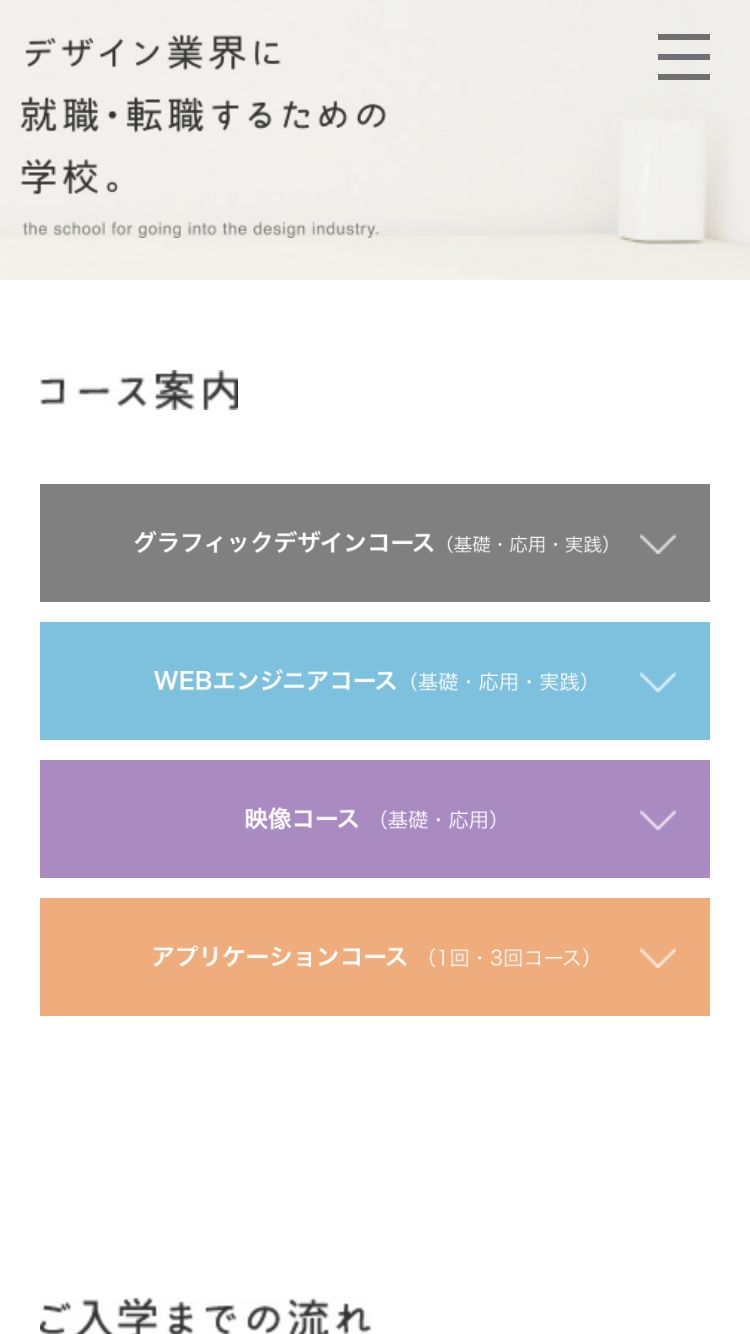
Task: Open the hamburger menu icon
Action: tap(684, 57)
